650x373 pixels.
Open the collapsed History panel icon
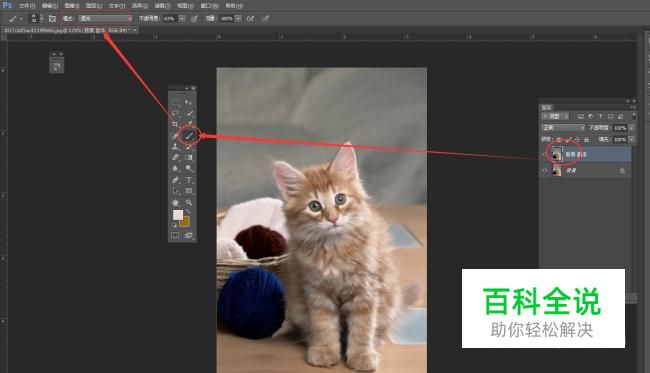coord(57,66)
